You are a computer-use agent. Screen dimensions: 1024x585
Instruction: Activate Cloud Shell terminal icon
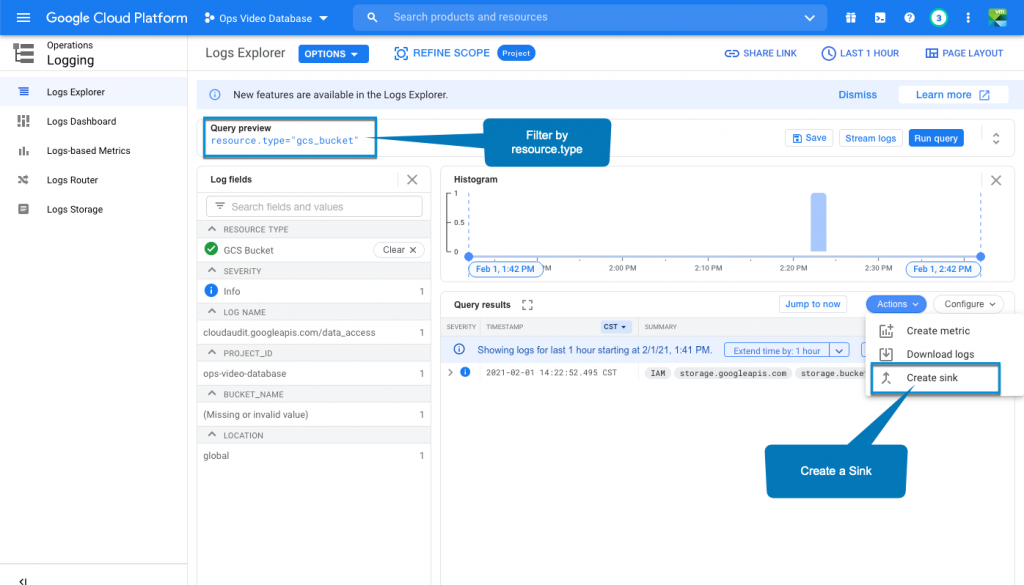tap(880, 18)
